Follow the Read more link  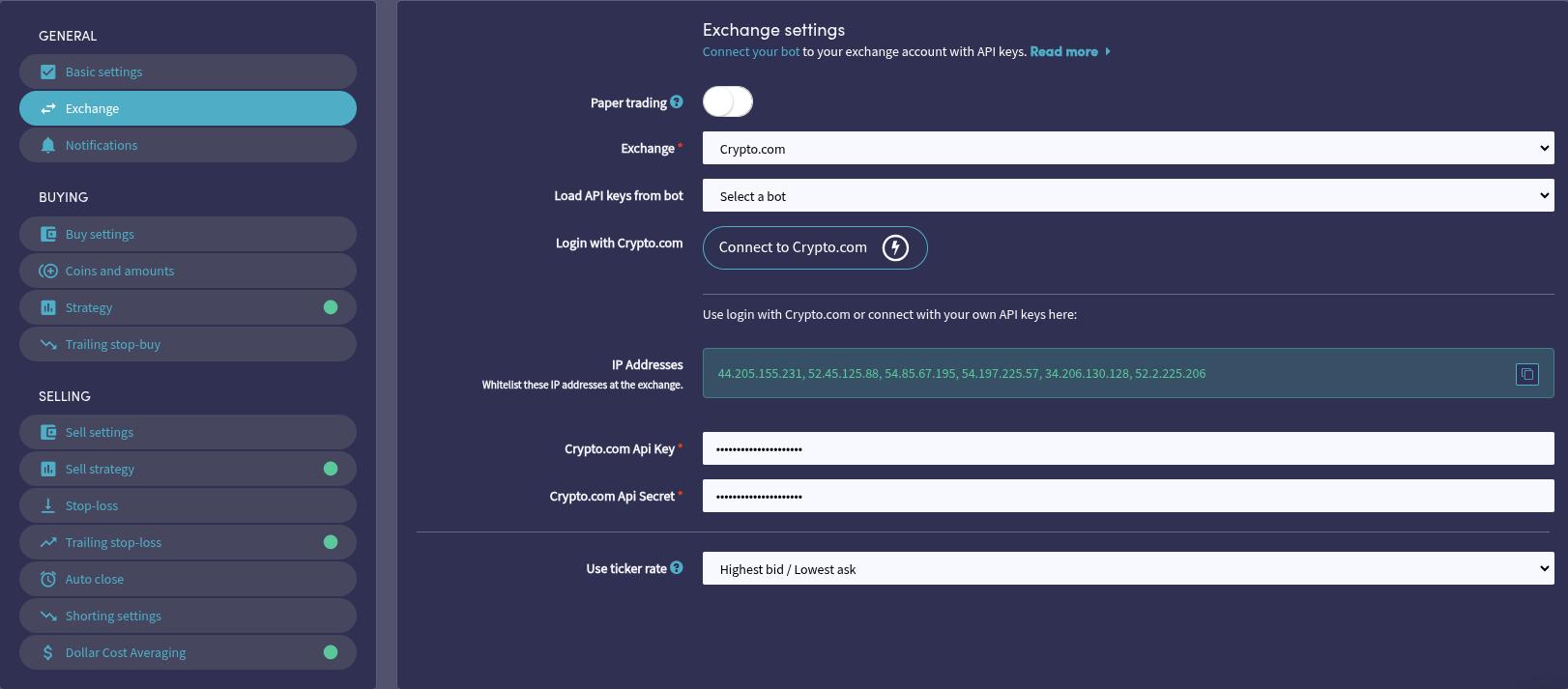1063,52
